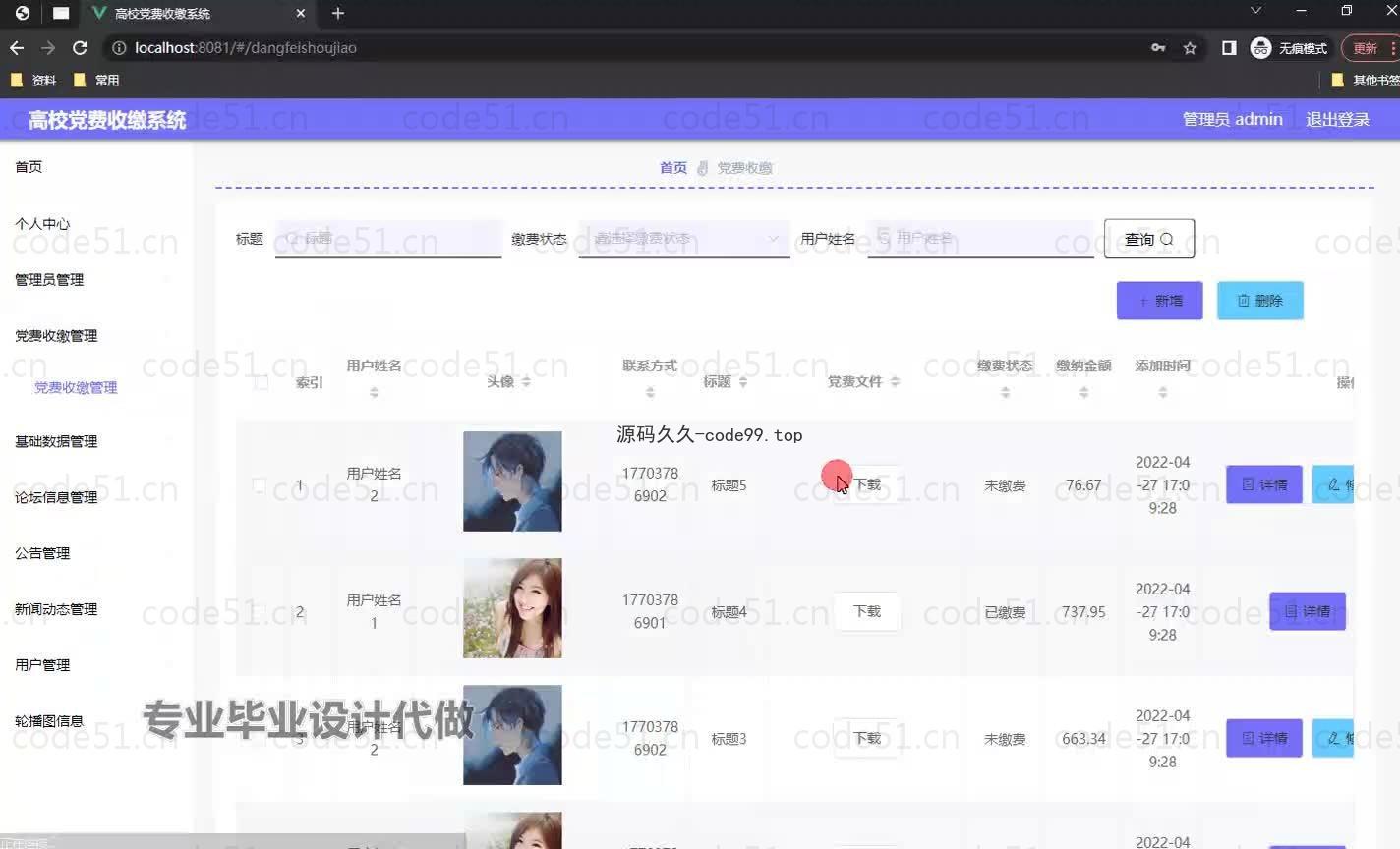1400x849 pixels.
Task: Click the localhost:8081 address bar
Action: tap(629, 47)
